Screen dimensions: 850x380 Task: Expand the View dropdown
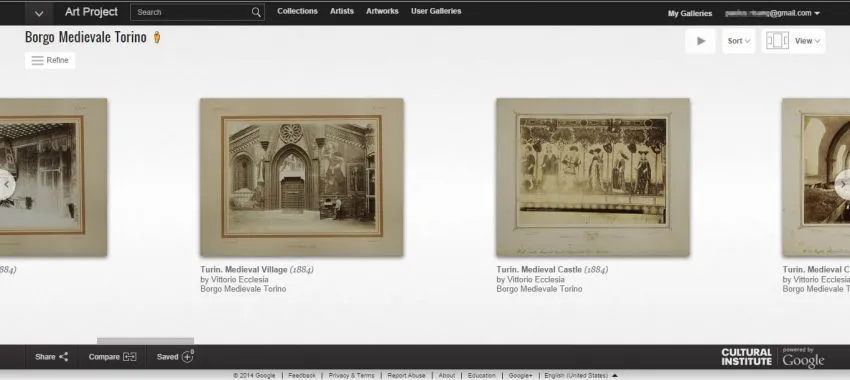tap(807, 41)
